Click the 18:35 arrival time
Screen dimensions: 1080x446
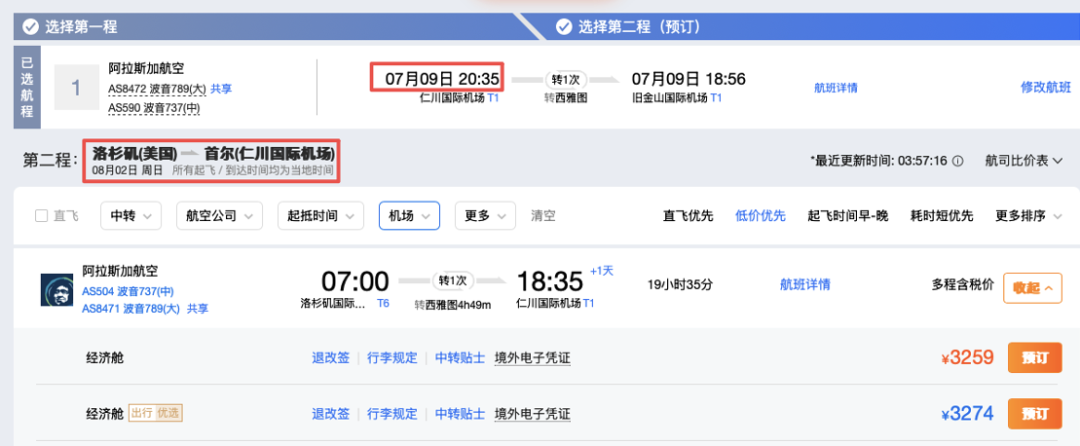pyautogui.click(x=551, y=281)
